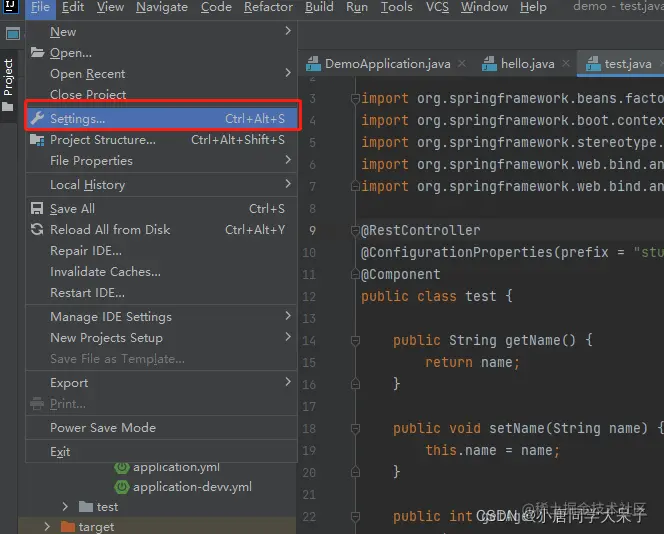Click the submenu arrow beside New Projects Setup

pyautogui.click(x=288, y=337)
